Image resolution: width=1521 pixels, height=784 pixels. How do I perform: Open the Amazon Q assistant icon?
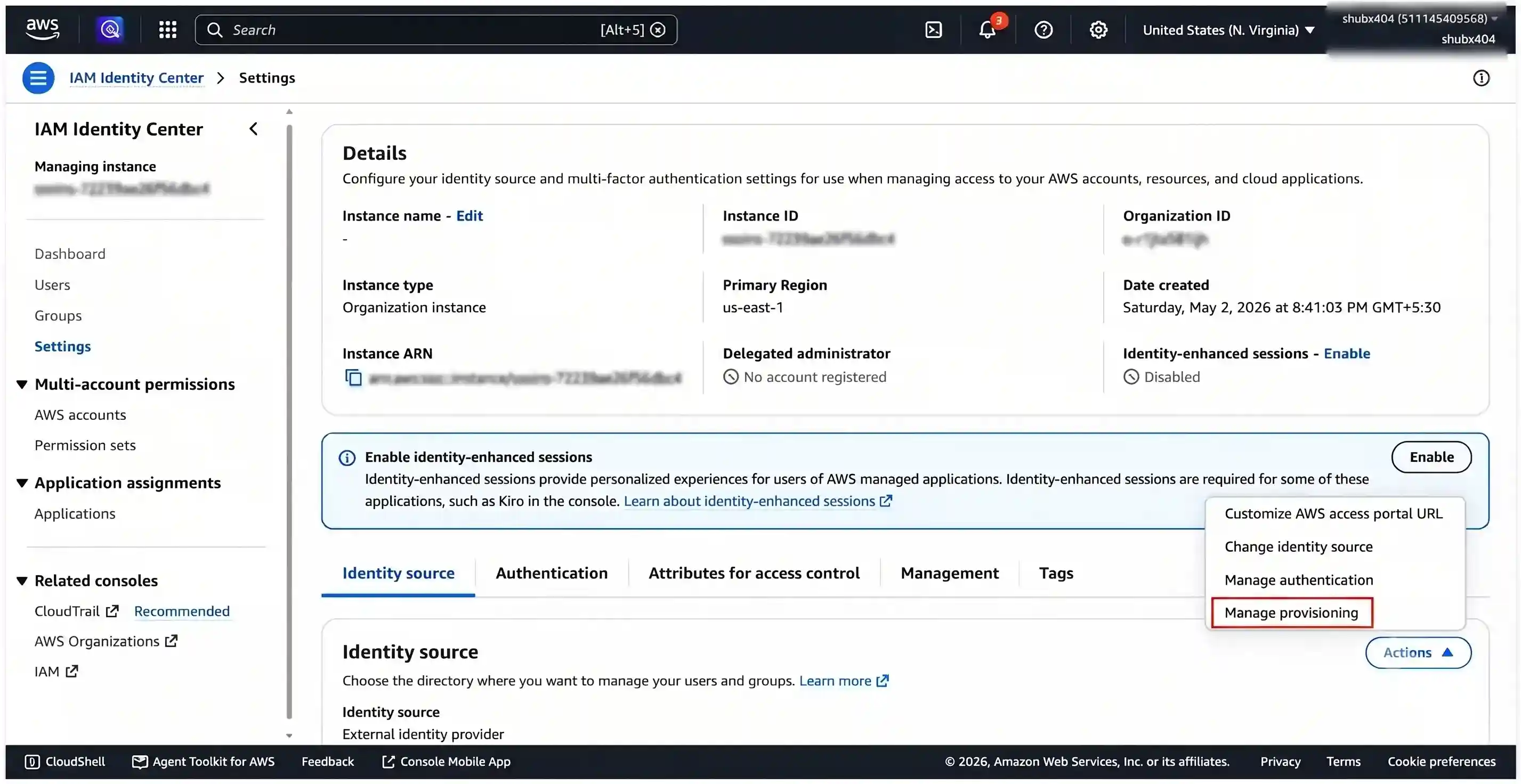110,29
